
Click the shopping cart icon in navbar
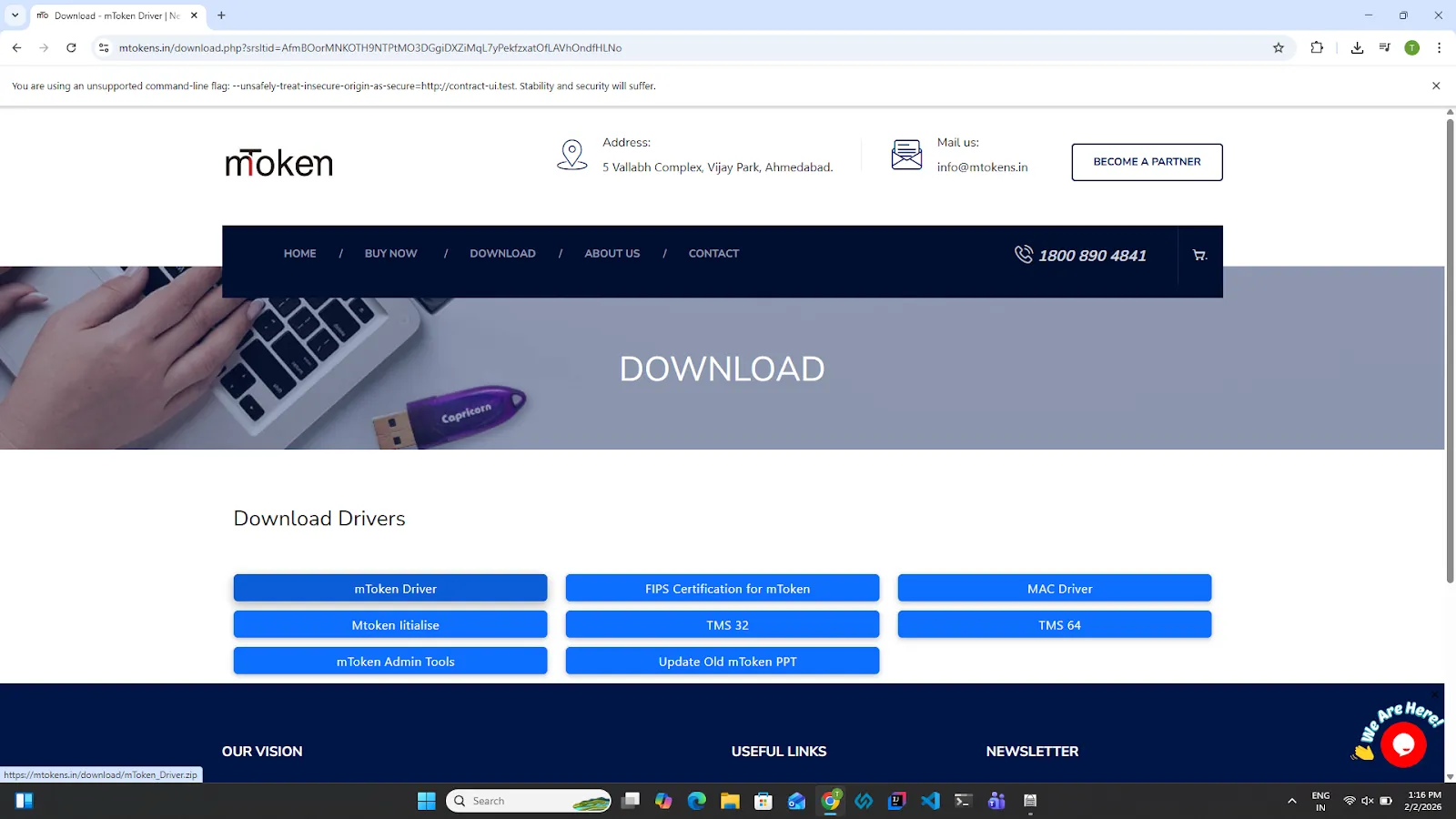coord(1199,256)
